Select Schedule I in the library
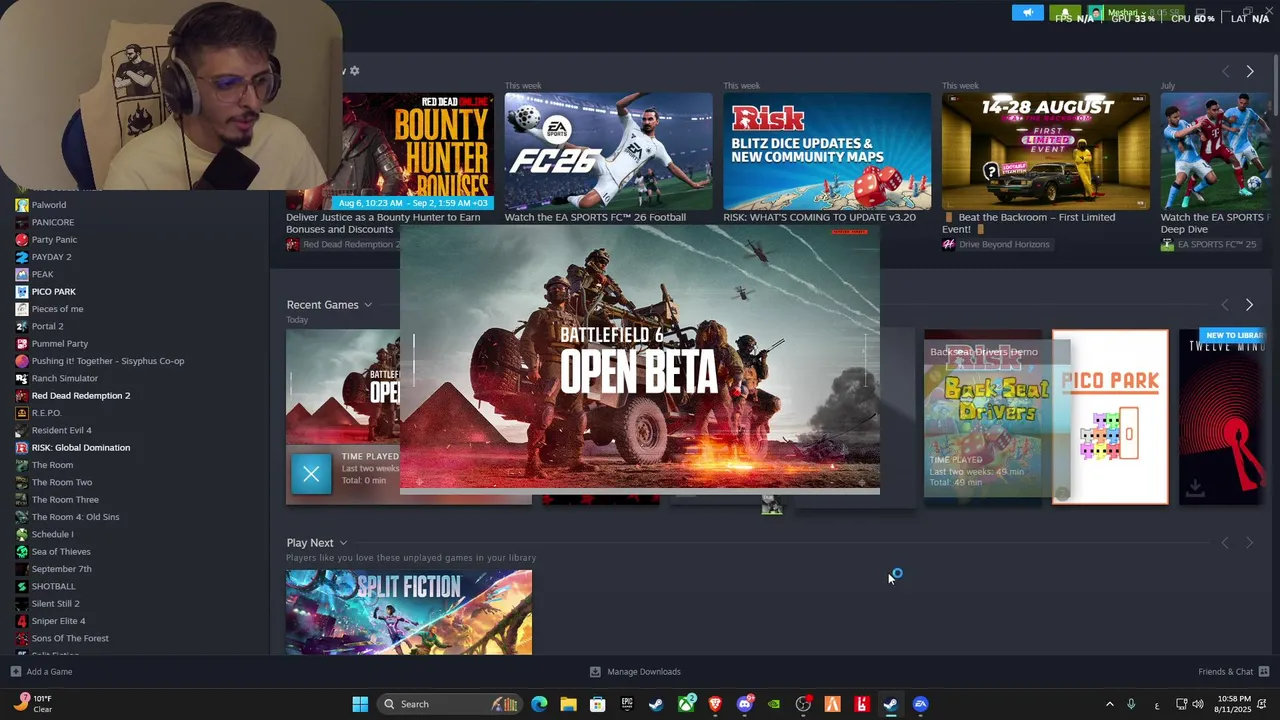The width and height of the screenshot is (1280, 720). (52, 534)
